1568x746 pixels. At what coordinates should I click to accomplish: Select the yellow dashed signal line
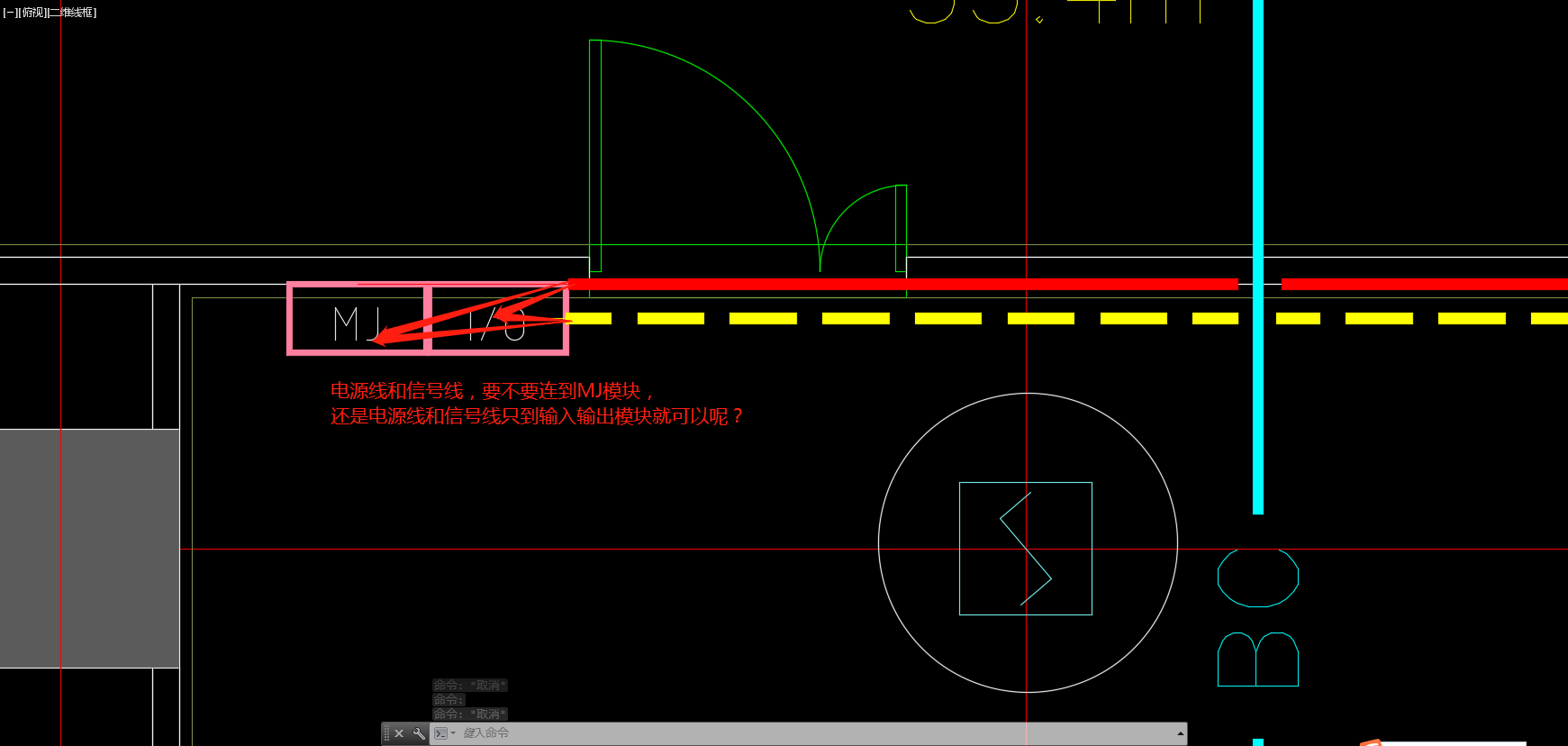coord(1067,318)
